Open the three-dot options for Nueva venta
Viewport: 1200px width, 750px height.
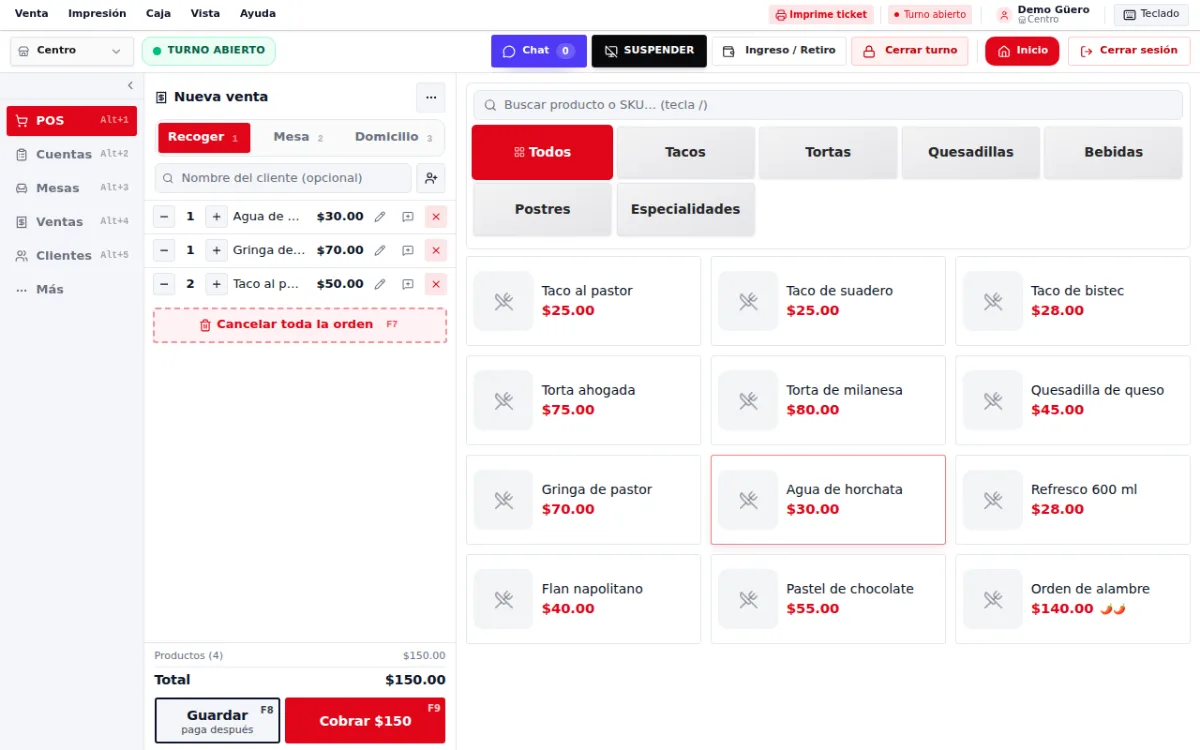coord(431,97)
